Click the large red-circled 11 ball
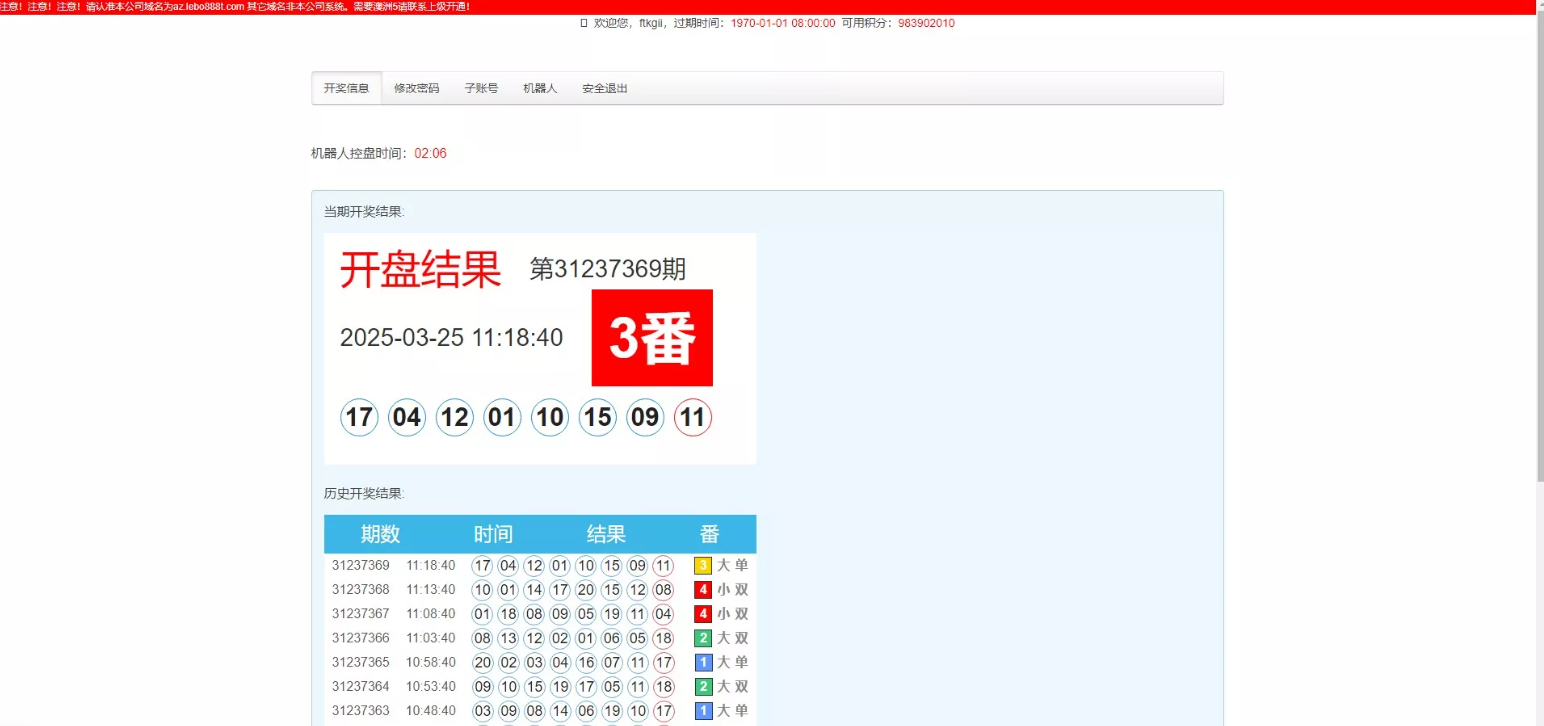This screenshot has width=1544, height=726. point(693,417)
